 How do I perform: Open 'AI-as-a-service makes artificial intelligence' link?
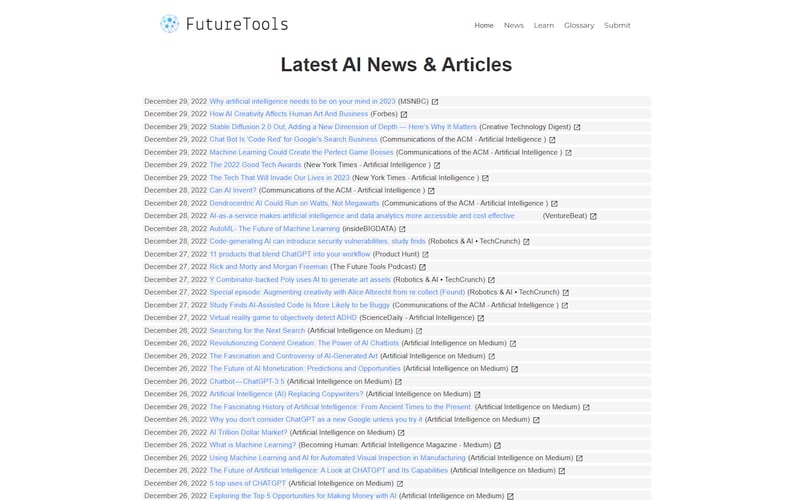(x=362, y=216)
